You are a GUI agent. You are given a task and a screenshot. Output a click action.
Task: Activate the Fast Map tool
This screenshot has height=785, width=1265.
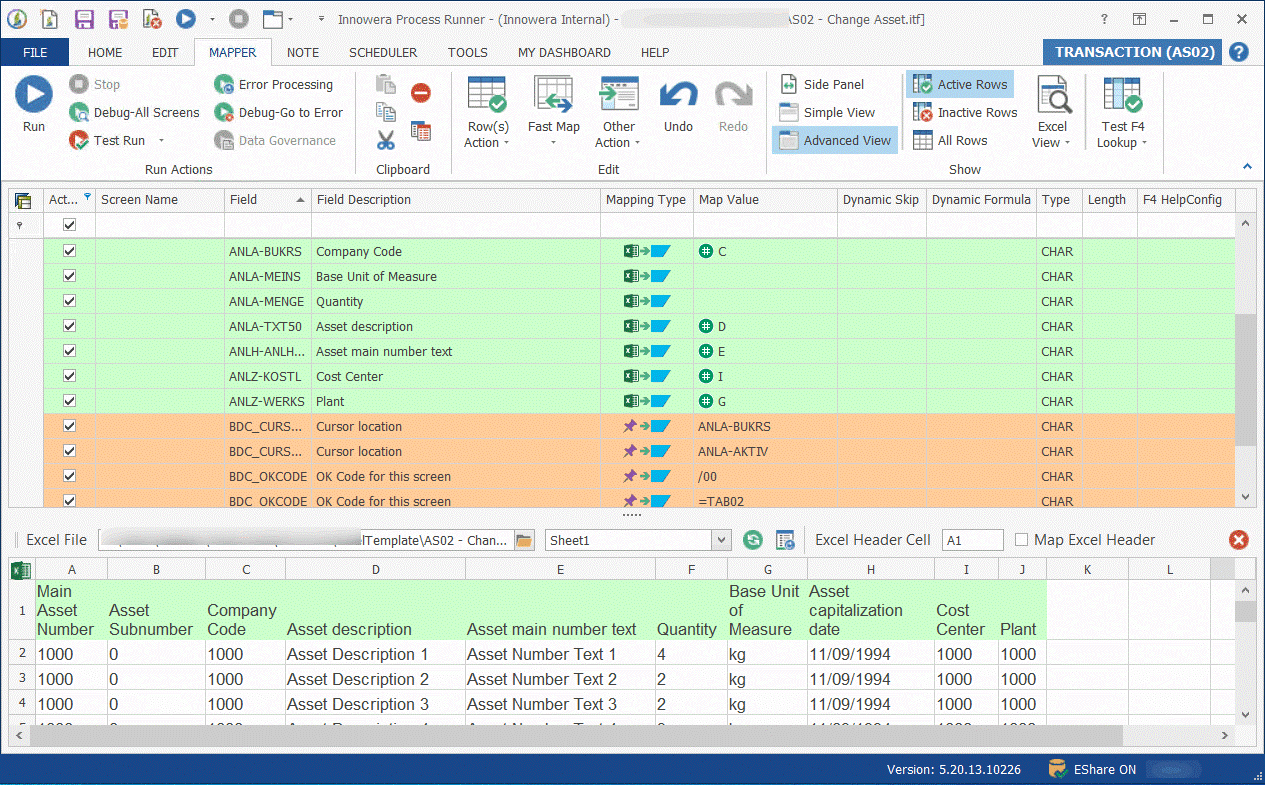click(554, 110)
